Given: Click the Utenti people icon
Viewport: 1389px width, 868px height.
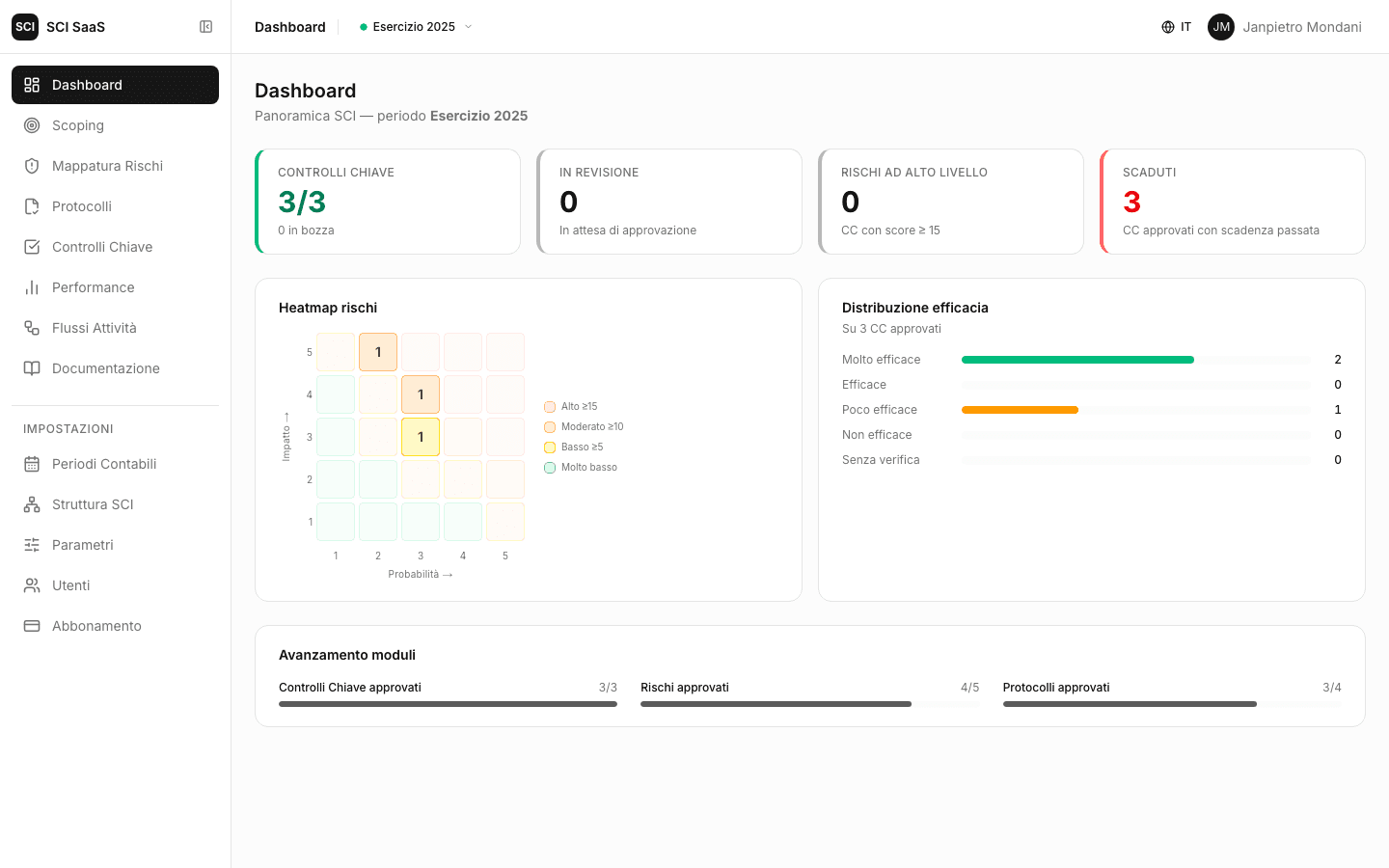Looking at the screenshot, I should tap(32, 585).
